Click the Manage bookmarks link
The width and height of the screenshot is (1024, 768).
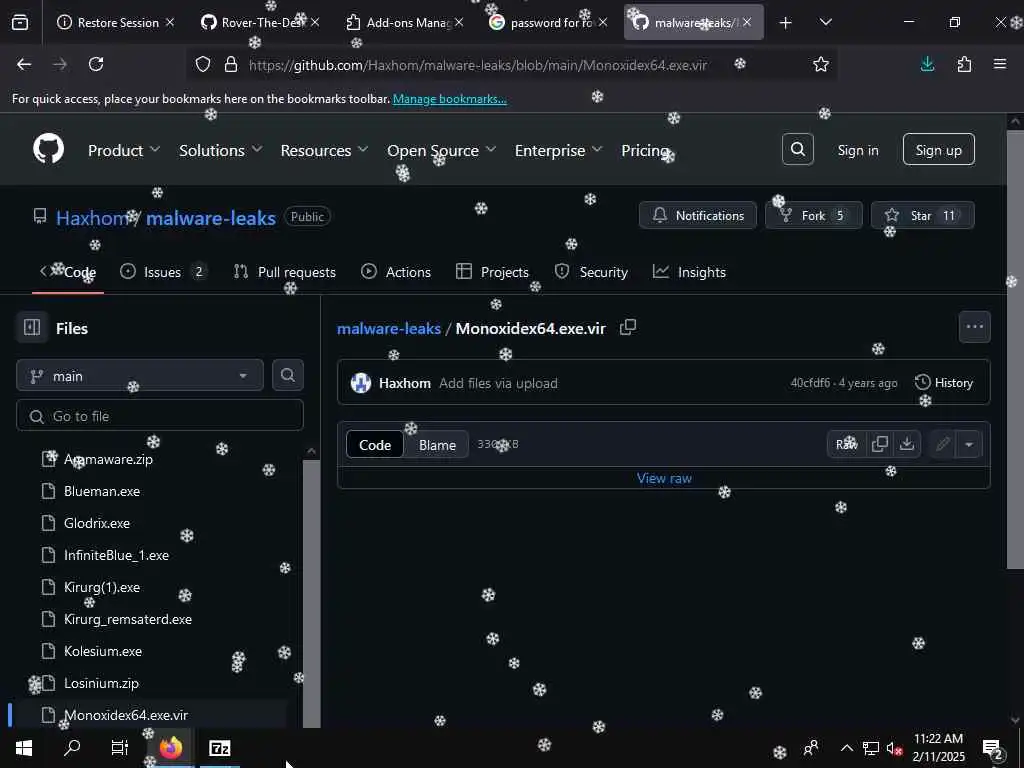click(450, 99)
